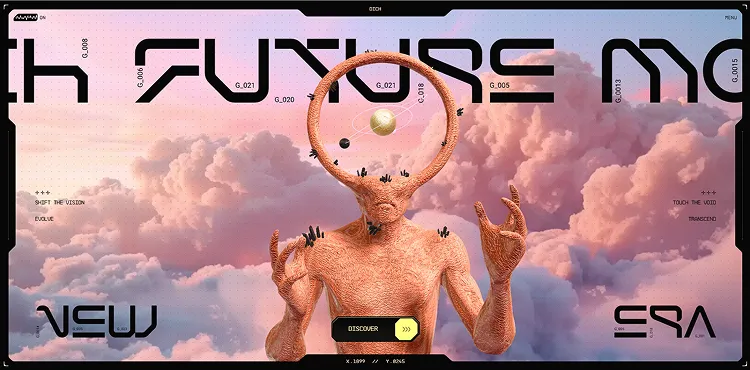Click the G_005 glyph label
750x370 pixels.
499,86
